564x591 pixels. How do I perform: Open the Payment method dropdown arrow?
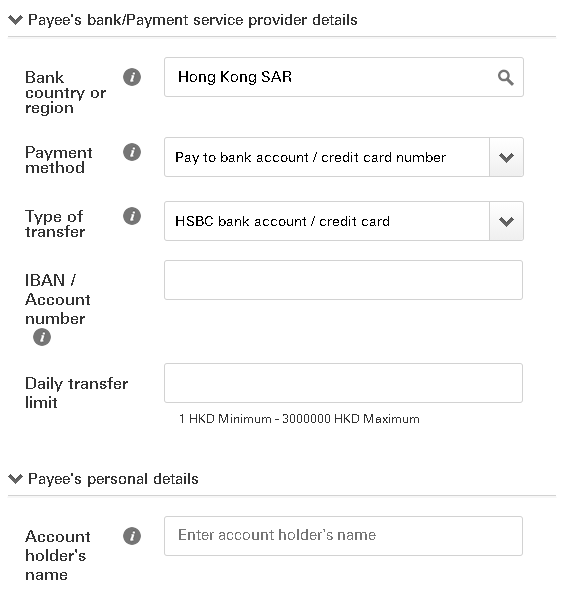pyautogui.click(x=506, y=157)
